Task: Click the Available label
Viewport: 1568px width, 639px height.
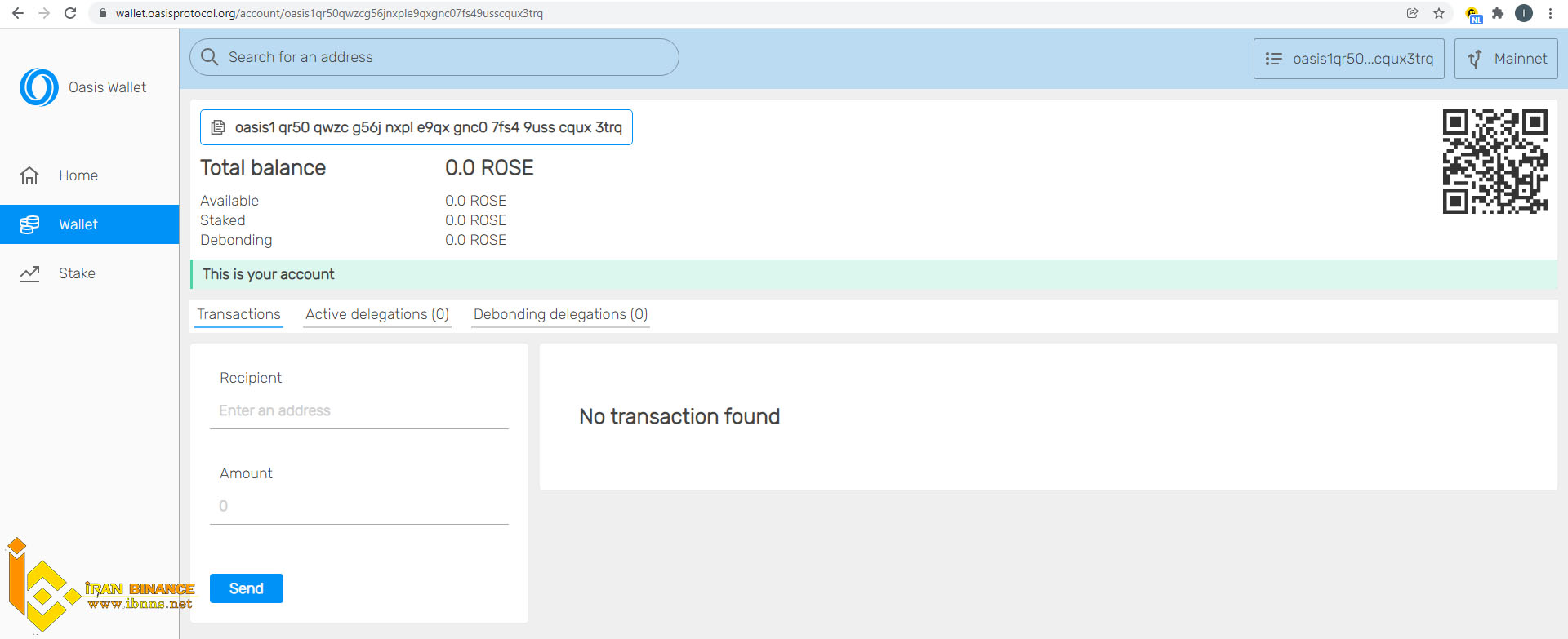Action: [x=229, y=201]
